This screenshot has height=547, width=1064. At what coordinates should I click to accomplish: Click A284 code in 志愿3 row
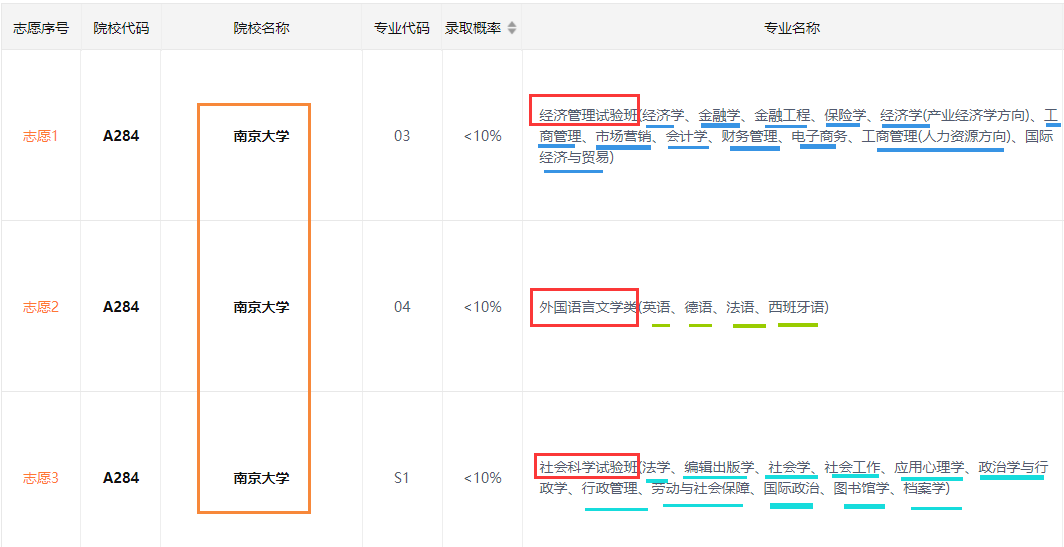[x=121, y=478]
